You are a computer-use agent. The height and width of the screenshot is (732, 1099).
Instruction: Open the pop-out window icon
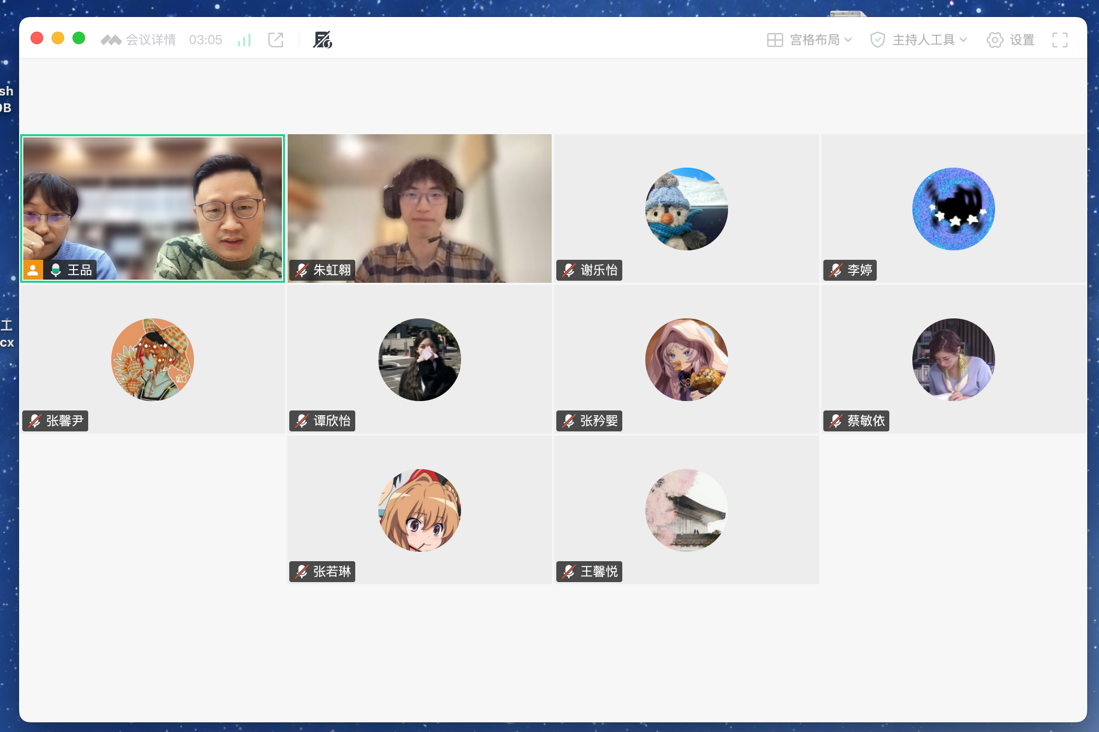[275, 39]
